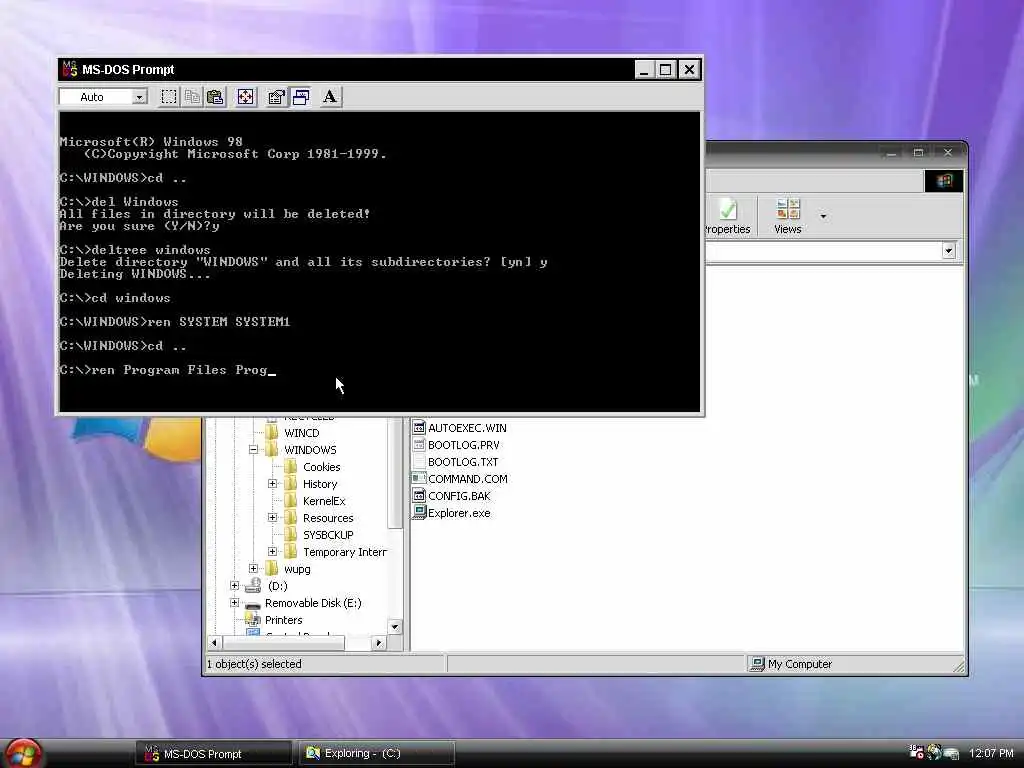Select the wupg folder in tree
The image size is (1024, 768).
297,569
